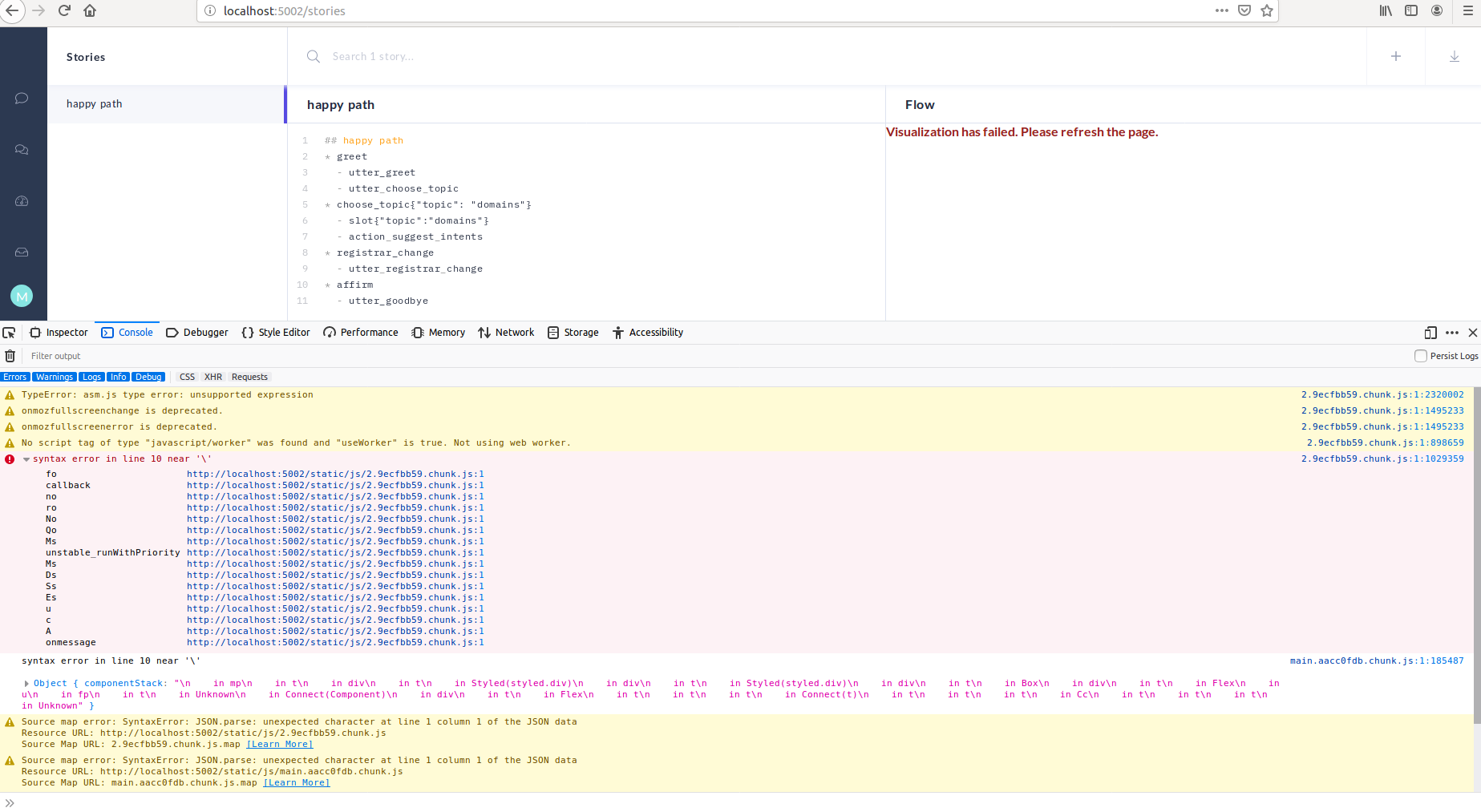Viewport: 1481px width, 812px height.
Task: Open the devtools three-dot options menu
Action: tap(1452, 333)
